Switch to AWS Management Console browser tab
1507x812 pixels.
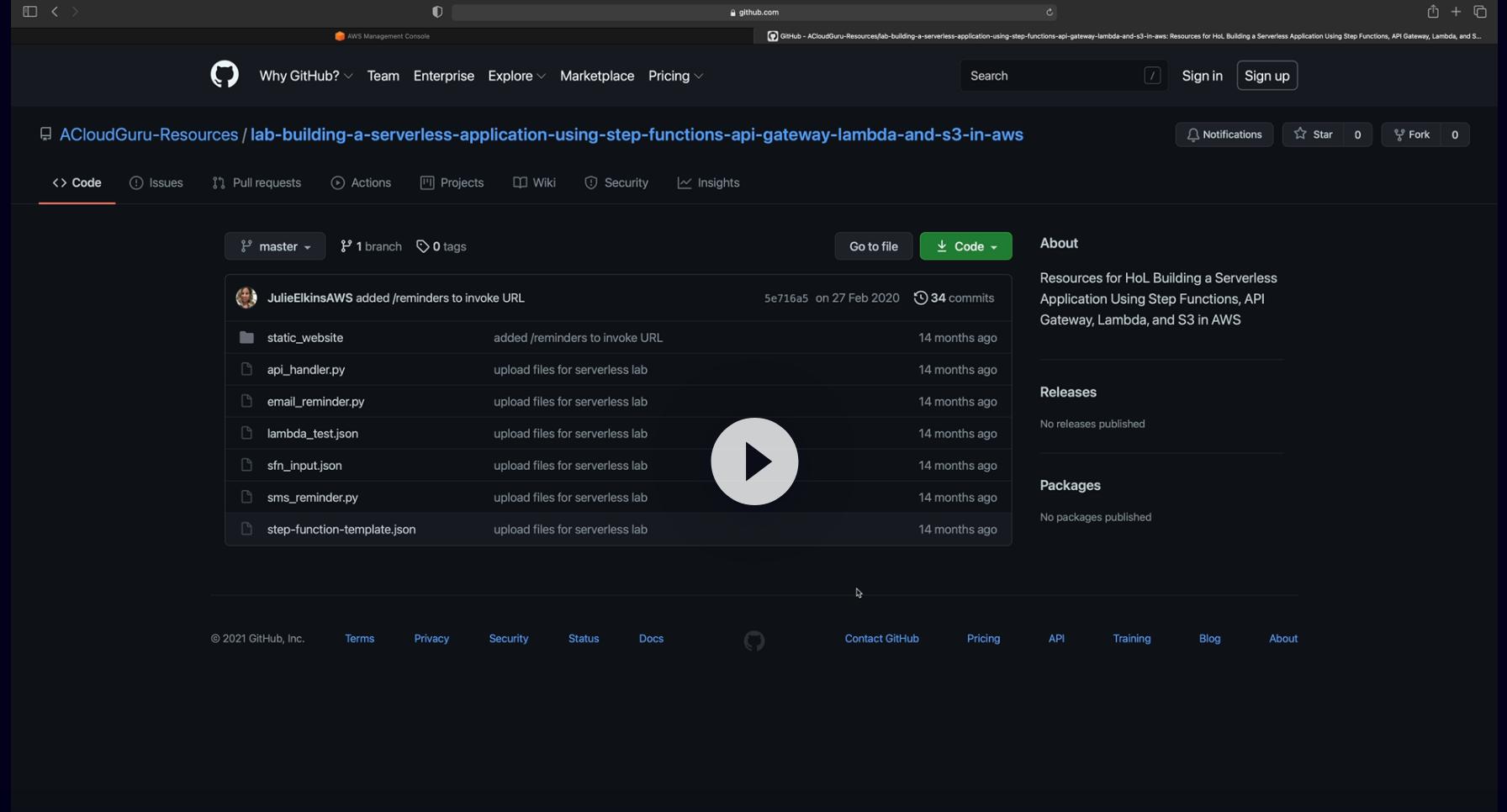tap(383, 36)
